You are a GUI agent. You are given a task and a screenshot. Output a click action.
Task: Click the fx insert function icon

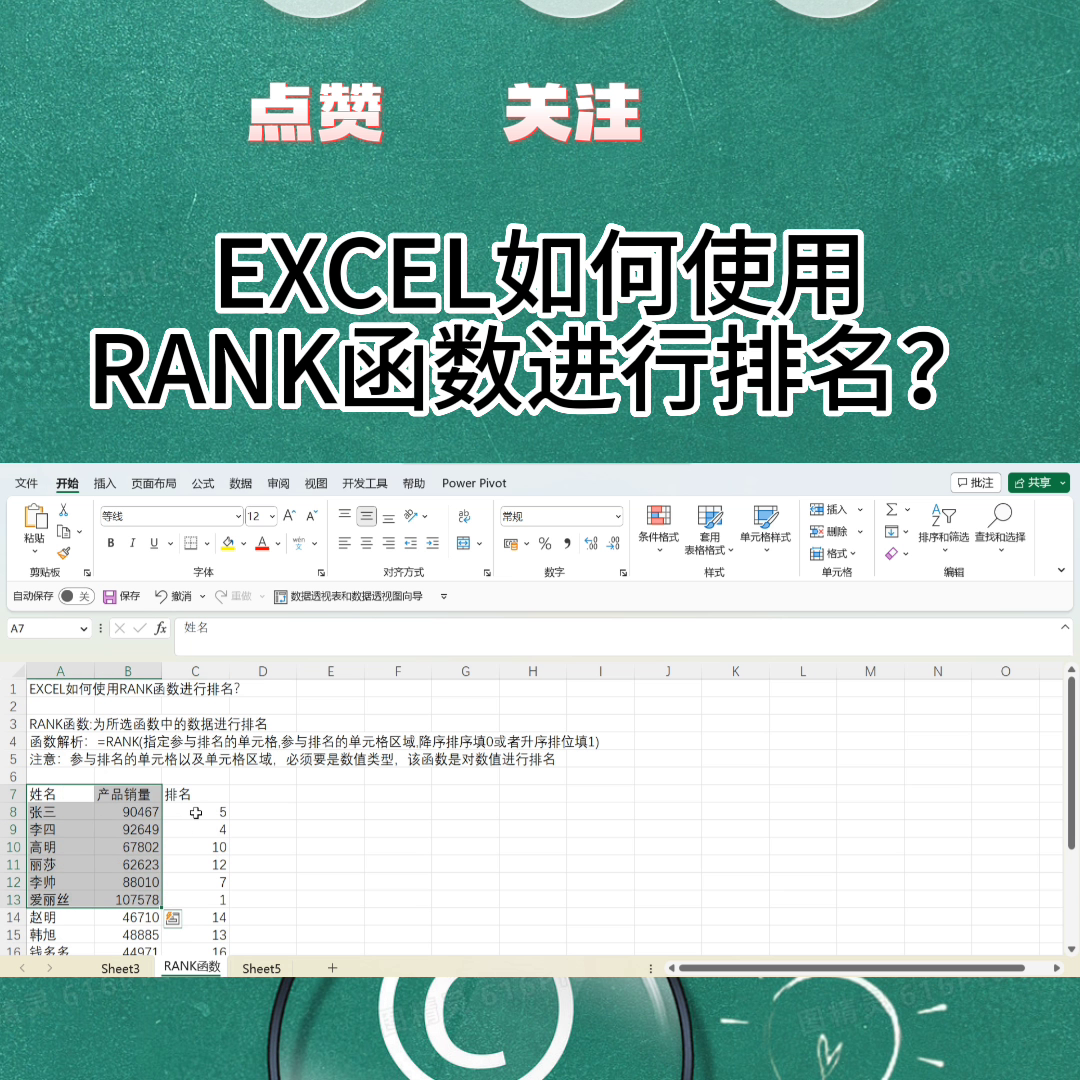click(160, 628)
